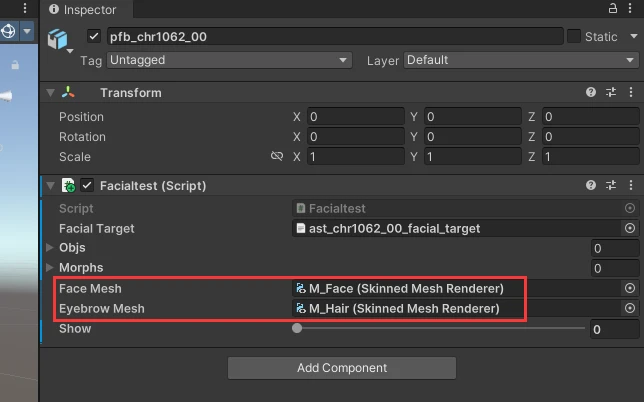Disable the Facialtest script checkbox
This screenshot has height=402, width=644.
87,185
